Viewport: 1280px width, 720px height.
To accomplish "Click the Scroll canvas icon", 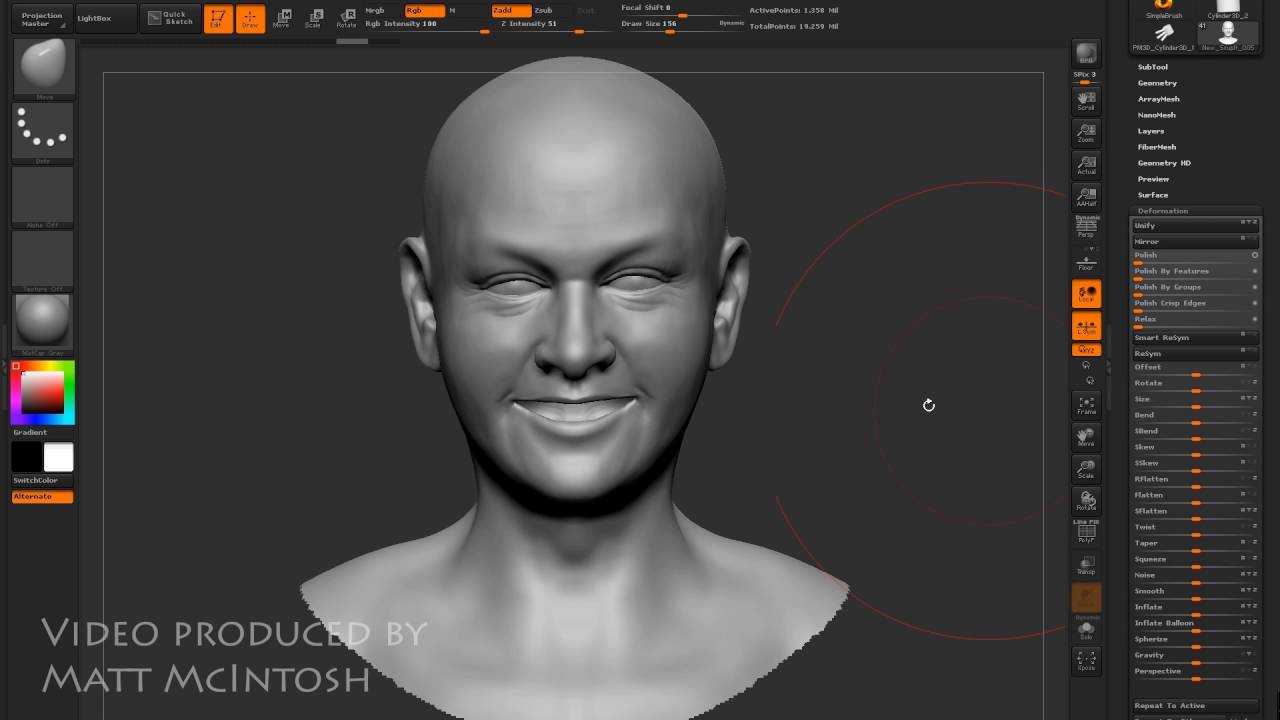I will [x=1086, y=100].
